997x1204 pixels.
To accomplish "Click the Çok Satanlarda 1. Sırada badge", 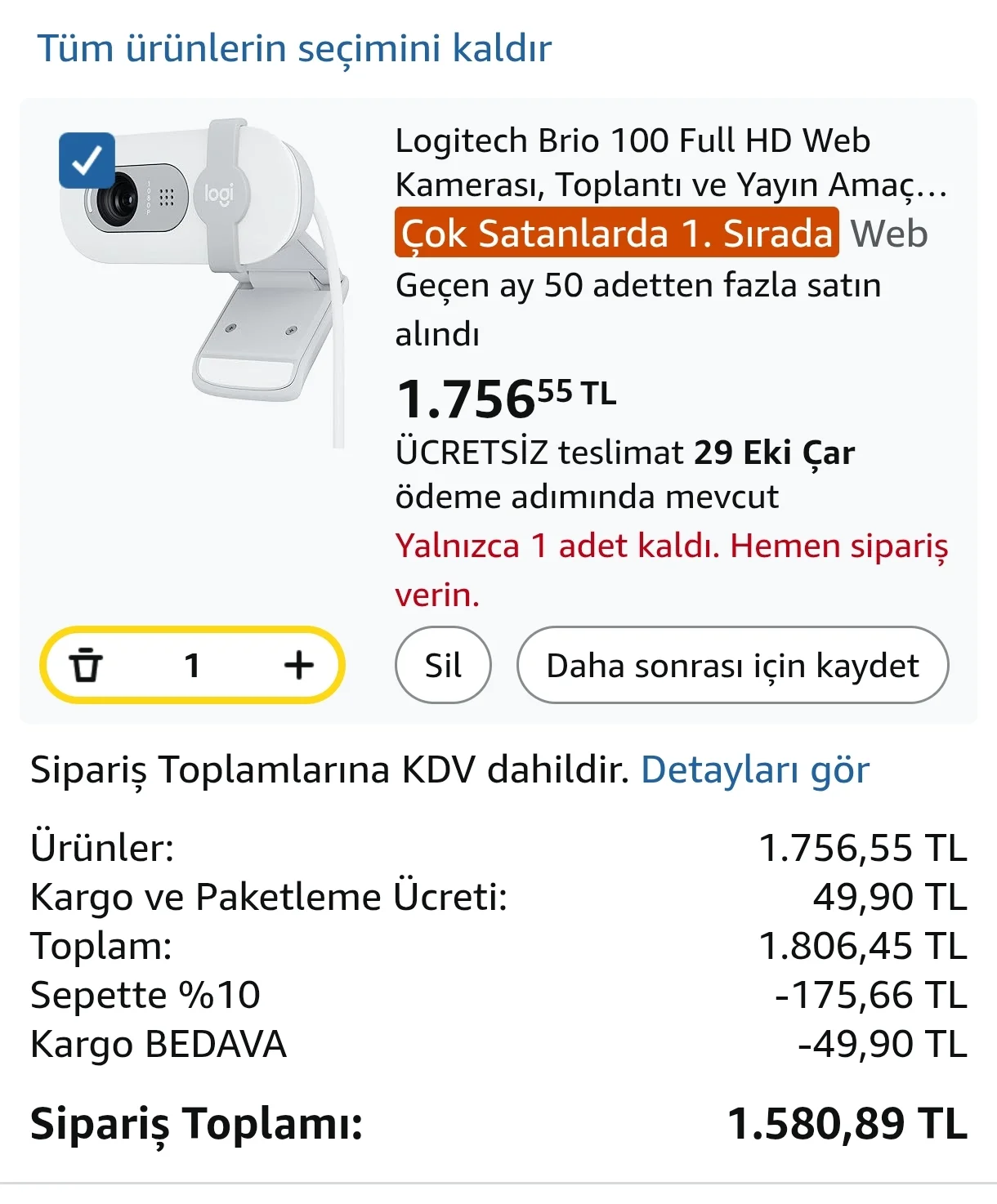I will coord(617,234).
